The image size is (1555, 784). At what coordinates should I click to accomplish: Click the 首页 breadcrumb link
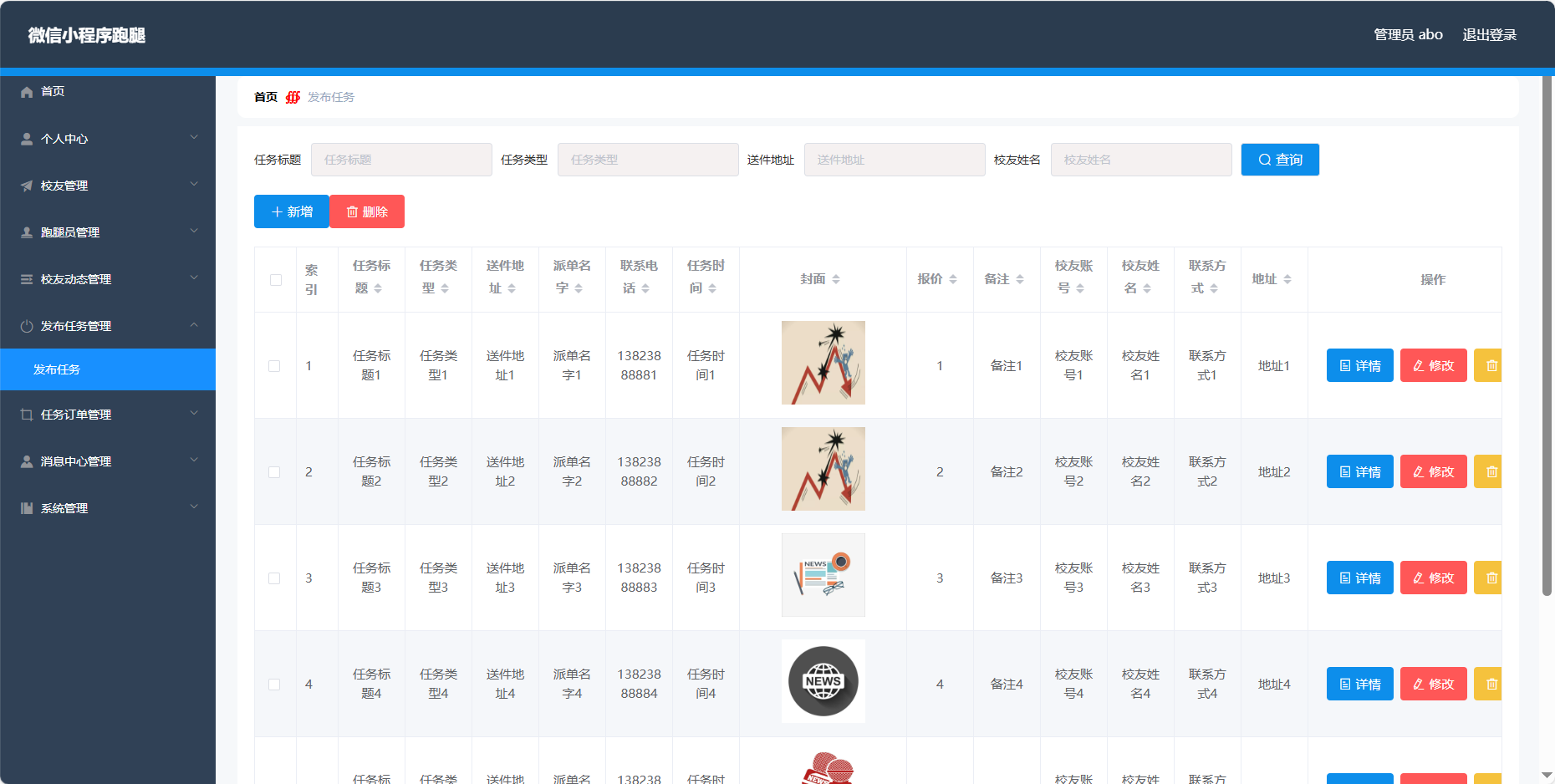coord(266,97)
